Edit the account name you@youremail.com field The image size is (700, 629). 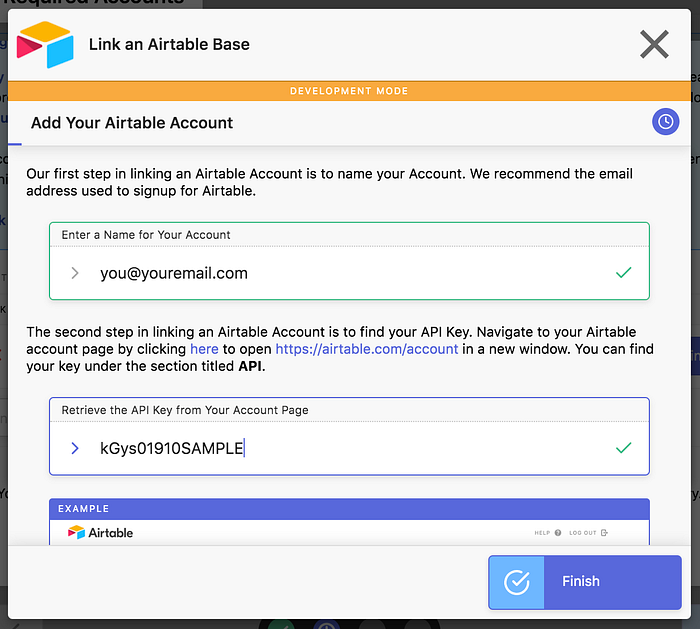[x=349, y=273]
